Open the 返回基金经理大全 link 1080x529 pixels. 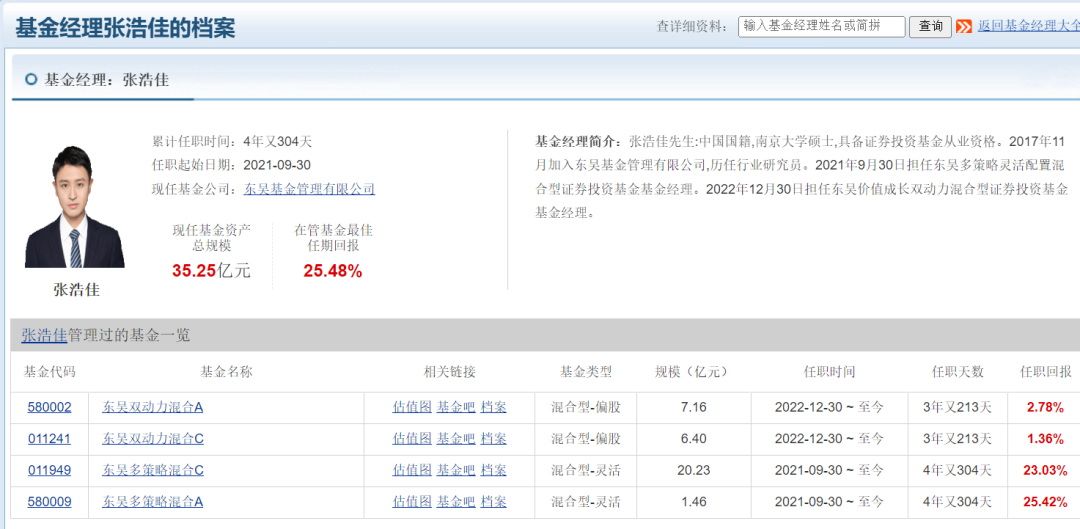(x=1028, y=27)
